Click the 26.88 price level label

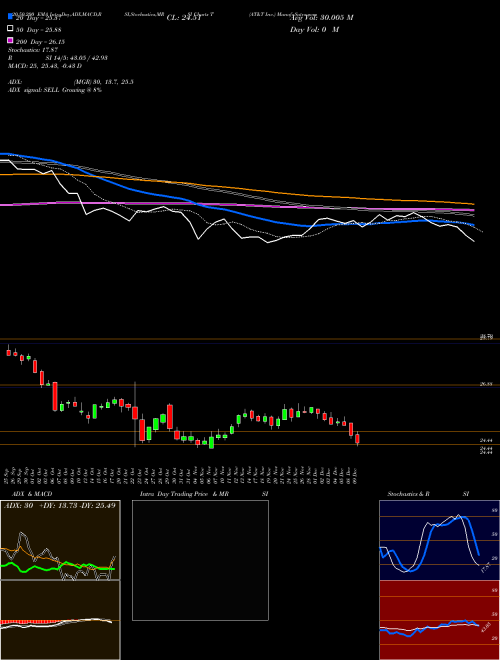click(486, 384)
